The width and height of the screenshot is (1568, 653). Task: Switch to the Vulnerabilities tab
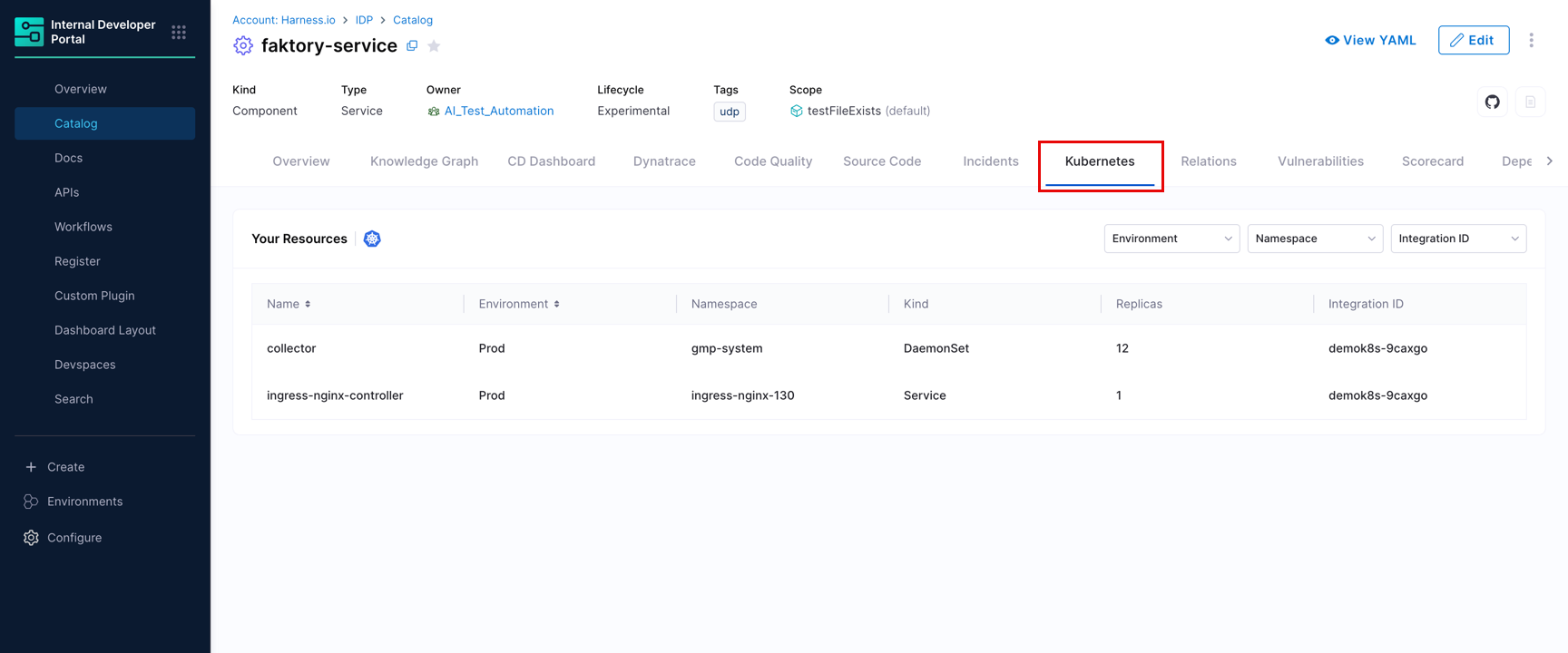[1320, 161]
